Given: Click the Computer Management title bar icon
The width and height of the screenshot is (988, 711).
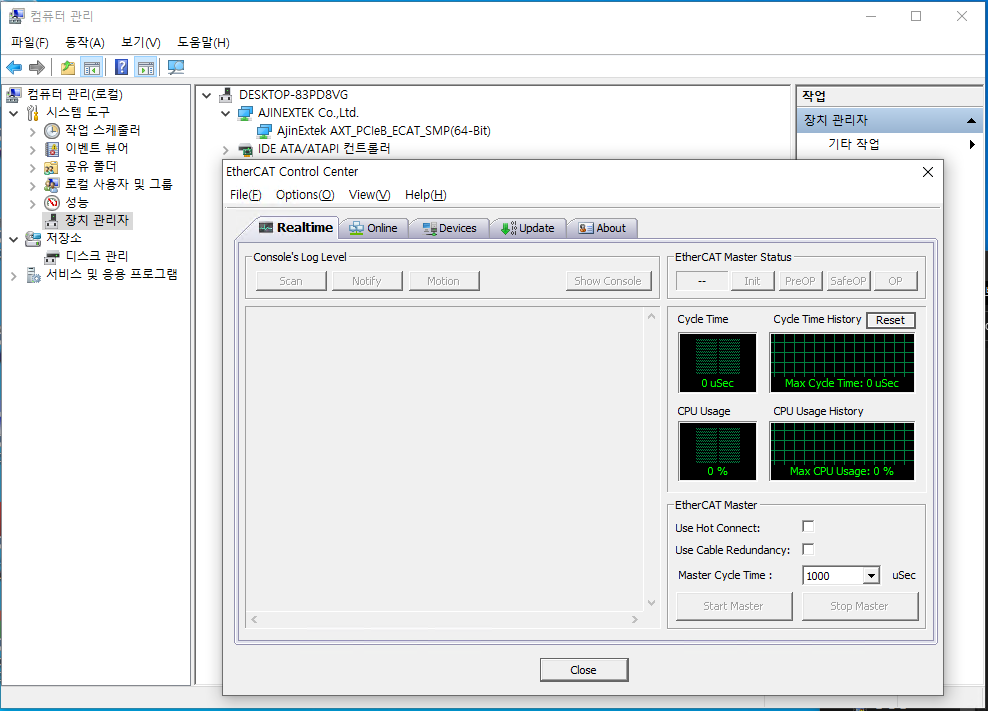Looking at the screenshot, I should point(17,16).
